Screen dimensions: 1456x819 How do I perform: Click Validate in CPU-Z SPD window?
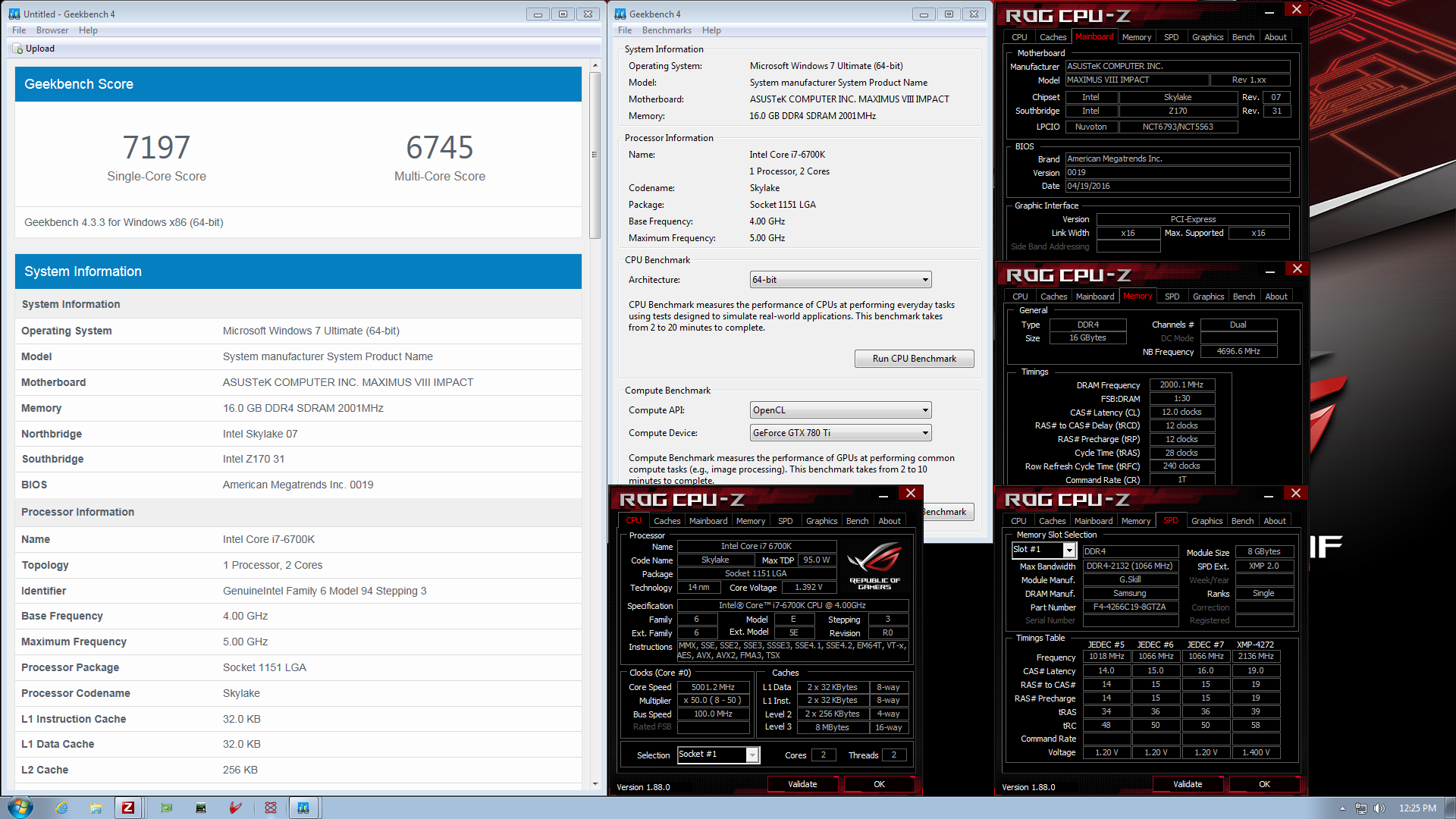[x=1188, y=784]
